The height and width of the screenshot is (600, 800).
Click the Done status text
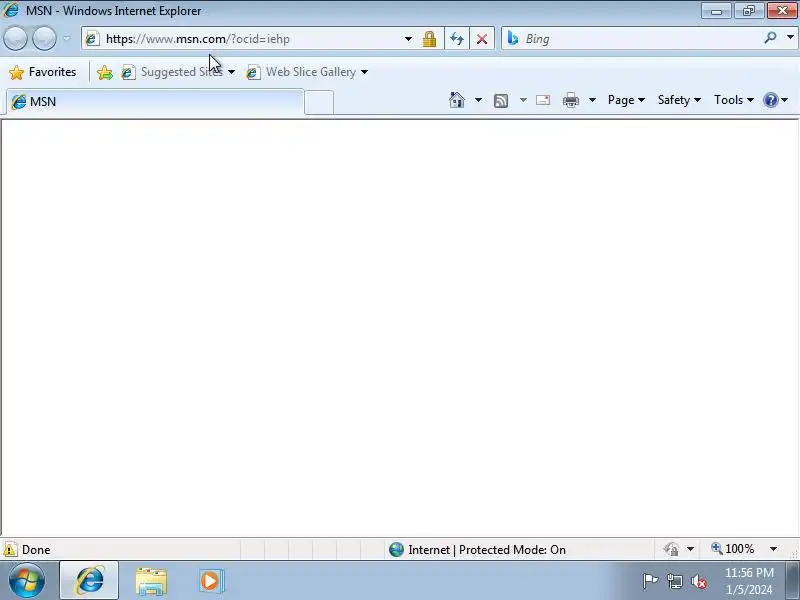pos(36,550)
